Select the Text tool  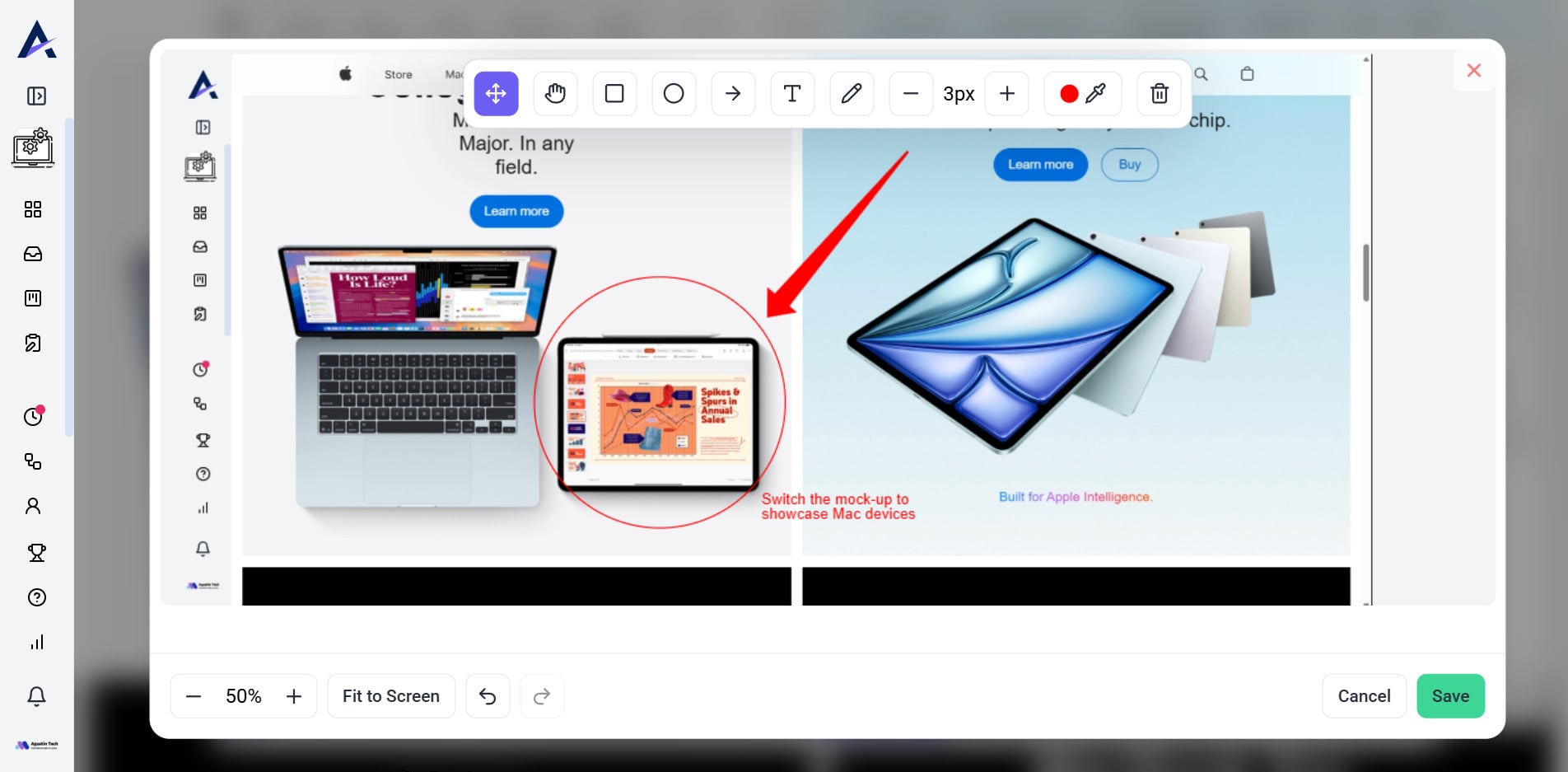(792, 94)
